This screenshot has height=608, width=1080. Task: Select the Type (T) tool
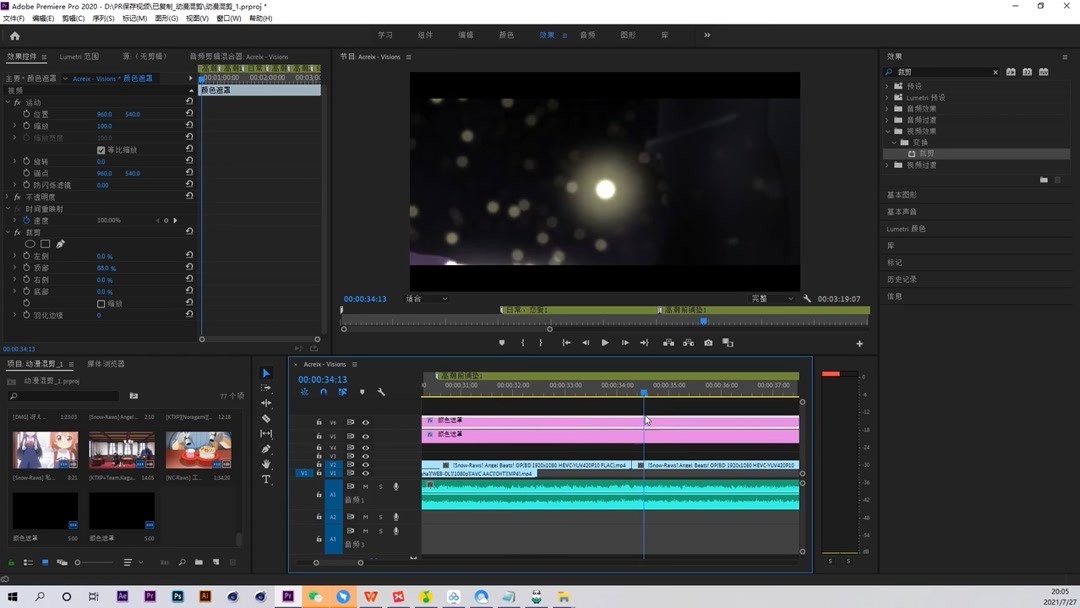(x=266, y=480)
